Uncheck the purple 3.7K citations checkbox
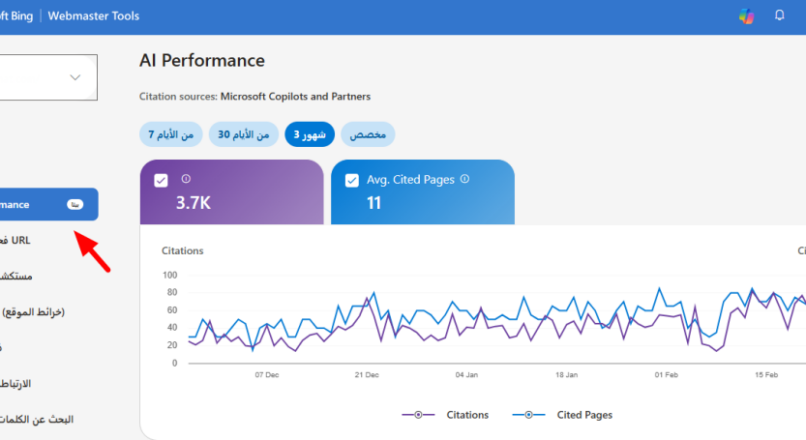This screenshot has height=440, width=806. pyautogui.click(x=161, y=181)
